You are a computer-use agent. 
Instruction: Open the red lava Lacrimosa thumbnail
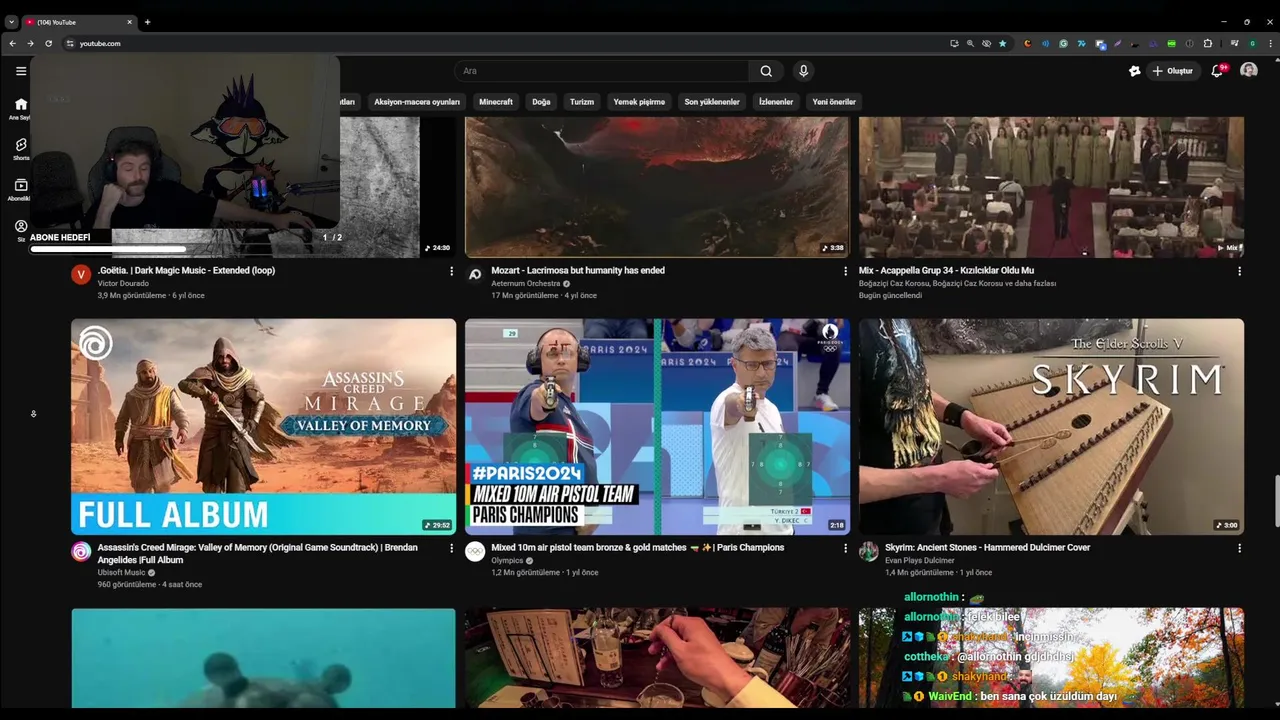click(x=657, y=187)
